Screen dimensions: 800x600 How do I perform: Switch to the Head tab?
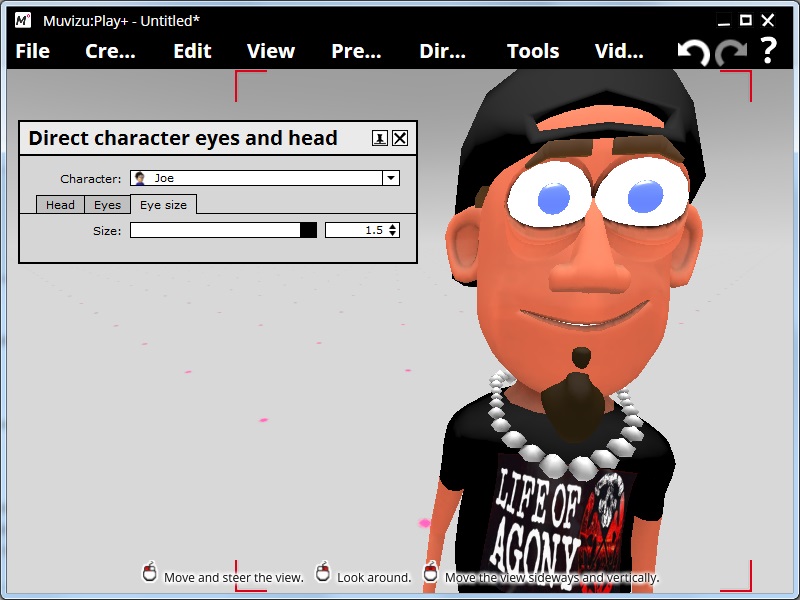point(60,205)
